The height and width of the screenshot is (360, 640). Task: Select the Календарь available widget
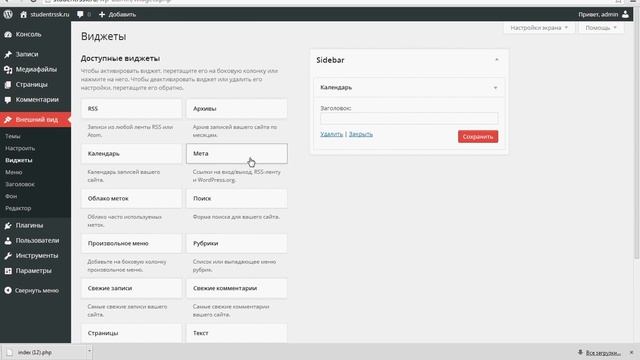pyautogui.click(x=131, y=154)
